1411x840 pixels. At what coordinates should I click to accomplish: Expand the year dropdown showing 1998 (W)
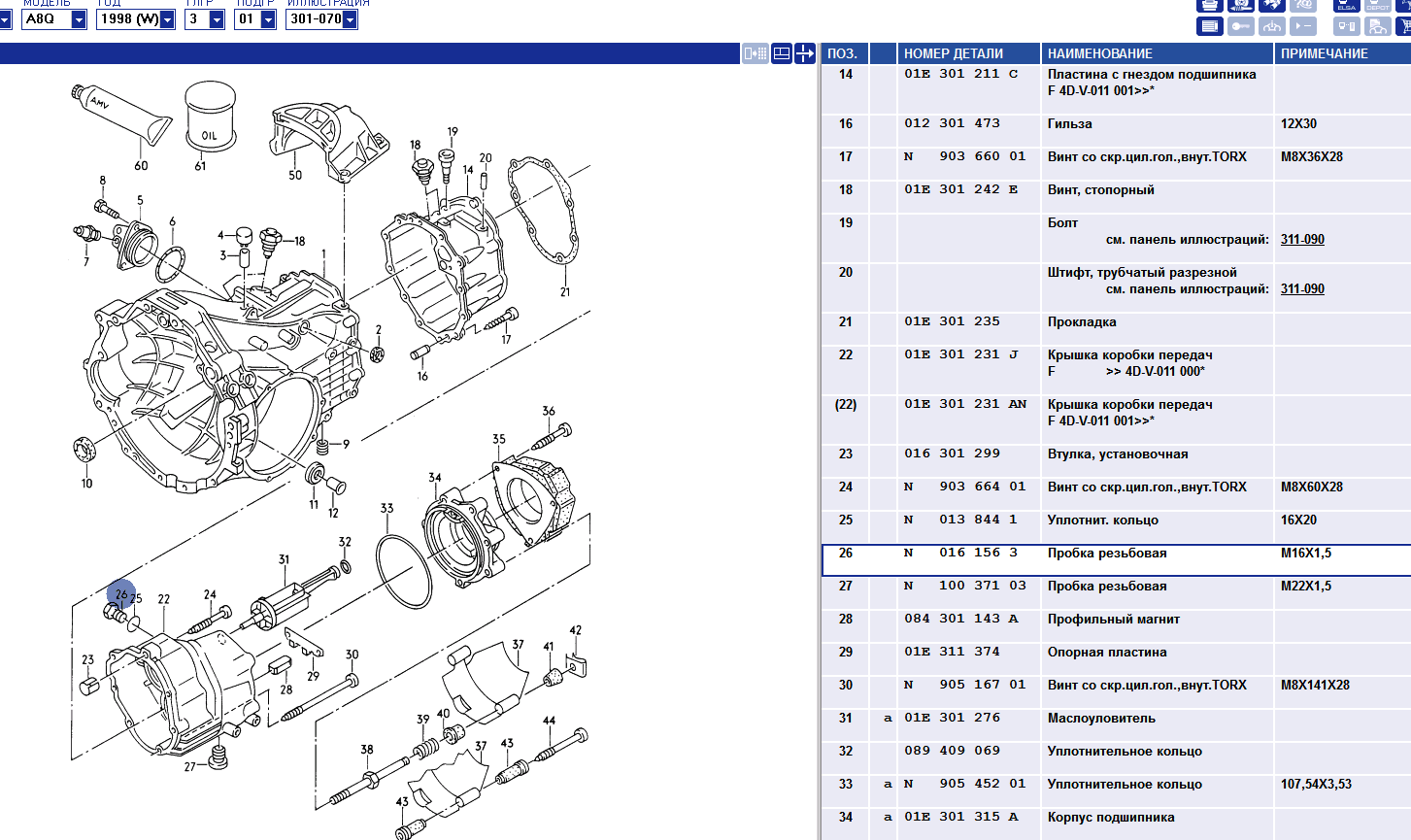[167, 19]
